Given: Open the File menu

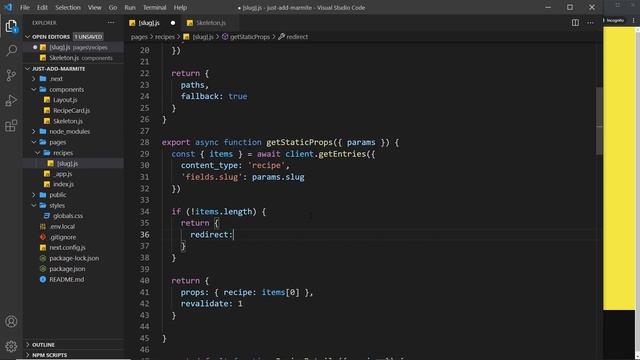Looking at the screenshot, I should (x=24, y=7).
